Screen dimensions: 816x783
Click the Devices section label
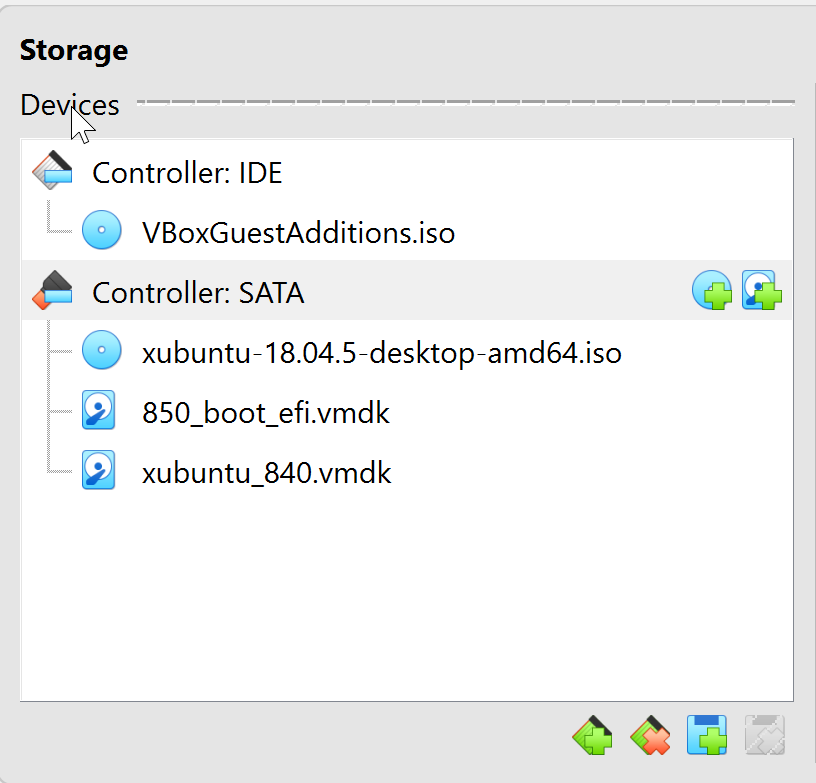click(70, 105)
